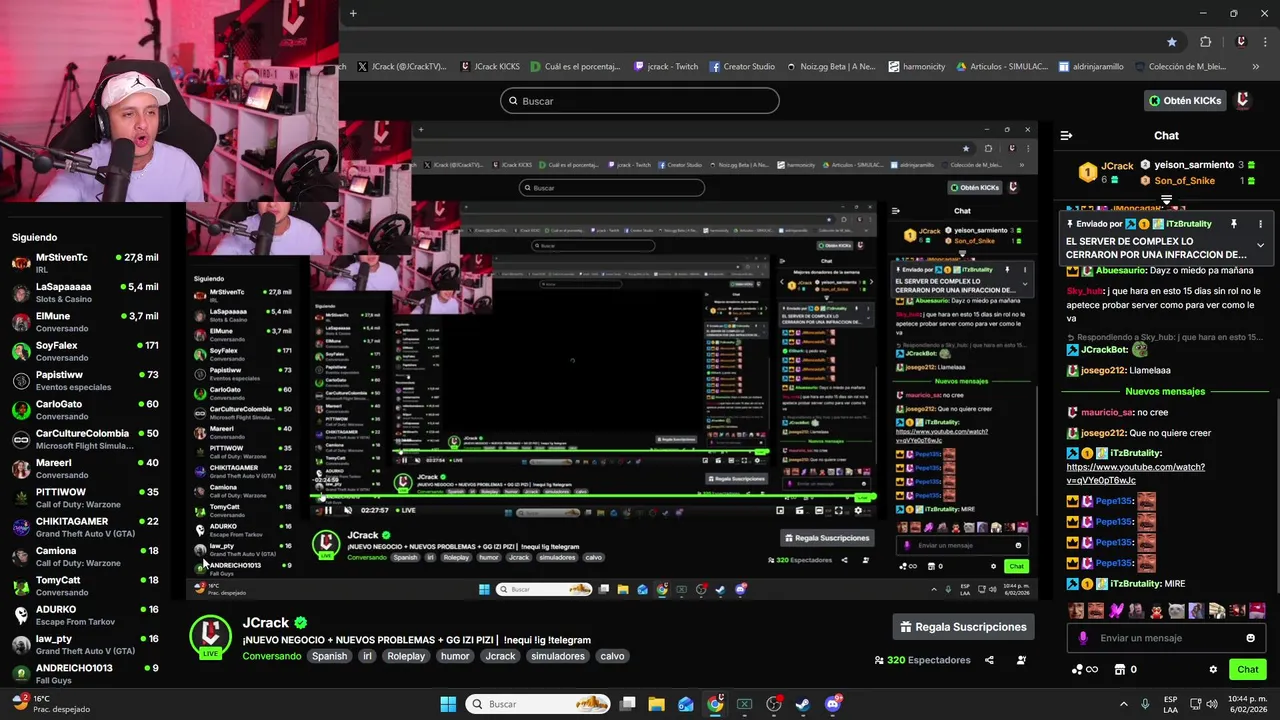Image resolution: width=1280 pixels, height=720 pixels.
Task: Open CHIKITAGAMER channel in sidebar
Action: click(x=85, y=527)
